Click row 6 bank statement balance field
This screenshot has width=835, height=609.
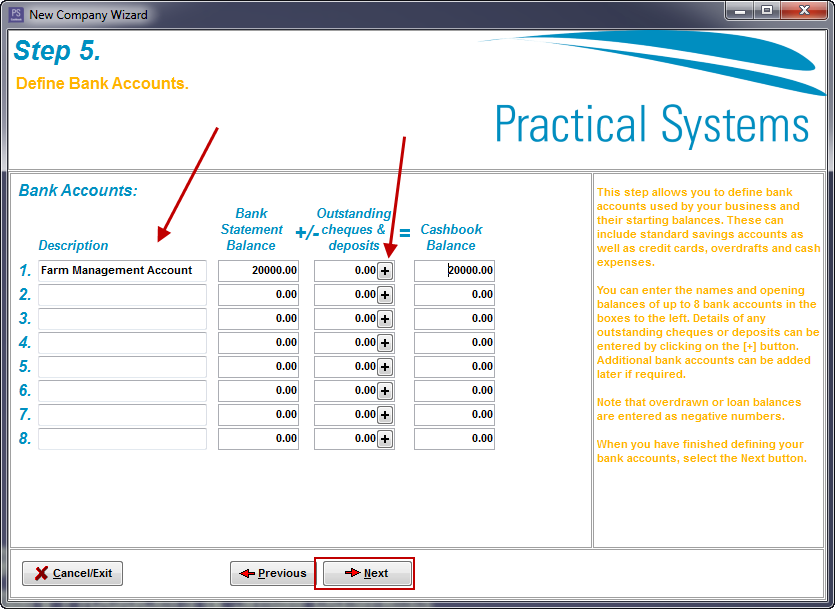coord(258,391)
